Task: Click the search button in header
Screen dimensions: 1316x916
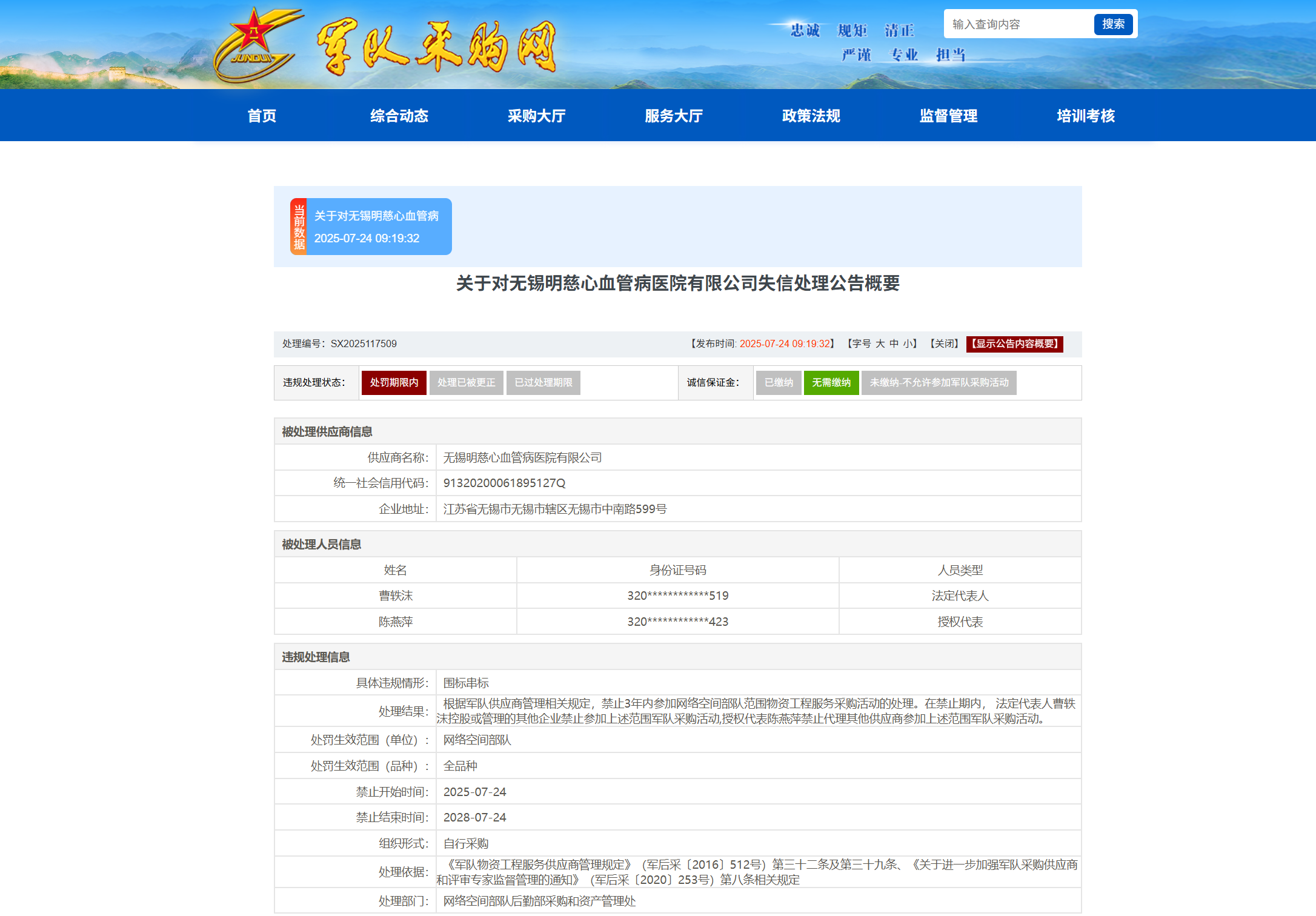Action: [x=1112, y=24]
